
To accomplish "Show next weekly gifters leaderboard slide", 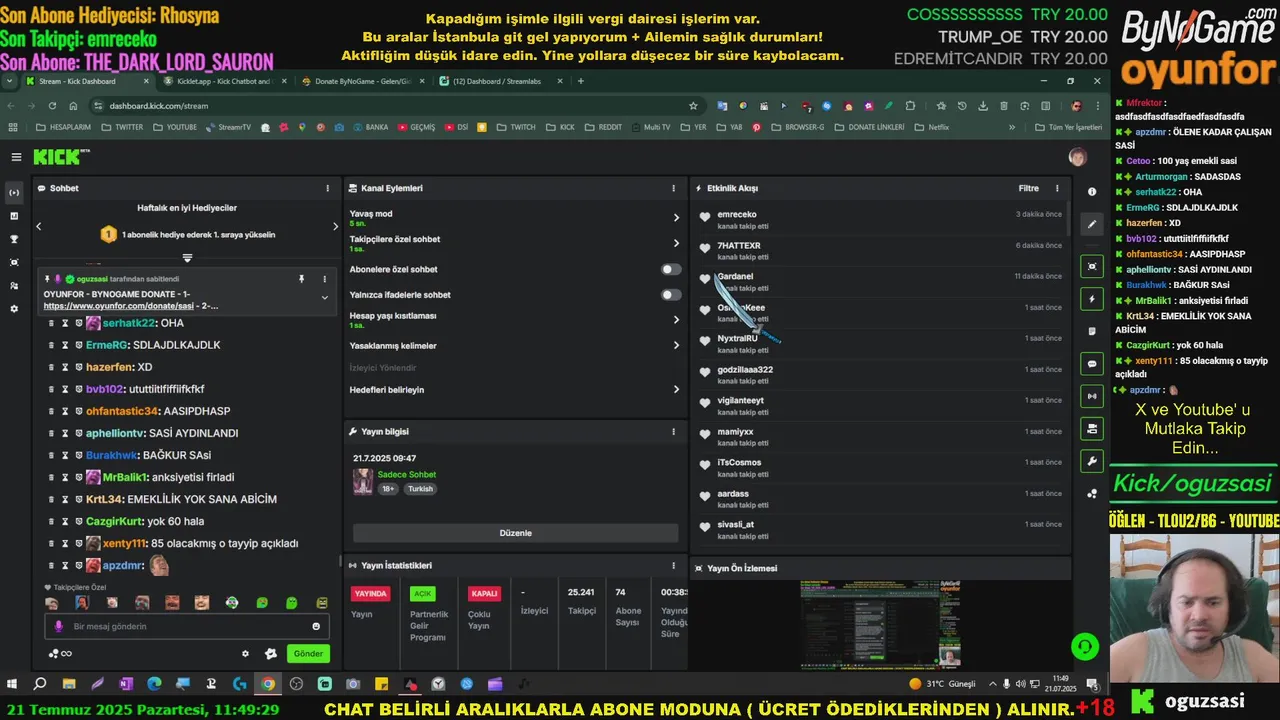I will pyautogui.click(x=335, y=226).
